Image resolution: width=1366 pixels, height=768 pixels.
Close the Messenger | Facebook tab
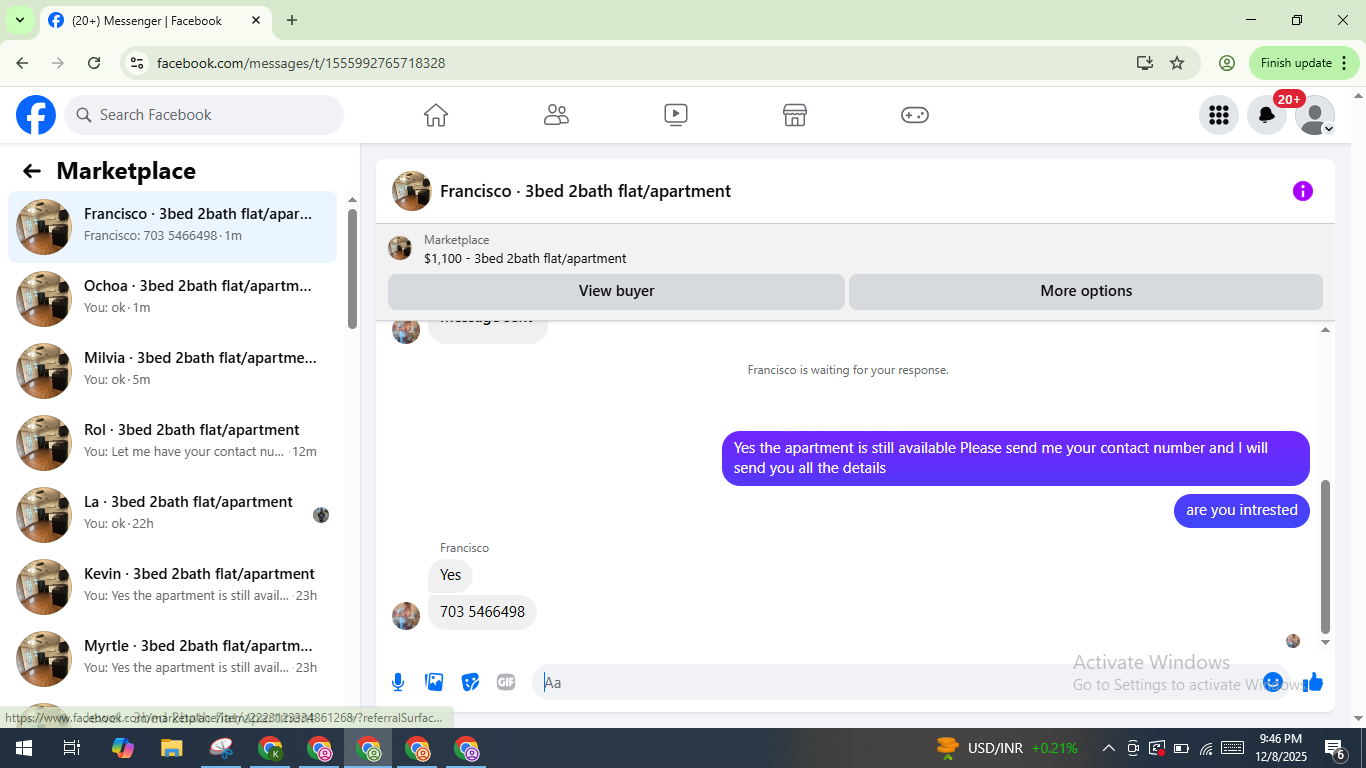pos(256,20)
